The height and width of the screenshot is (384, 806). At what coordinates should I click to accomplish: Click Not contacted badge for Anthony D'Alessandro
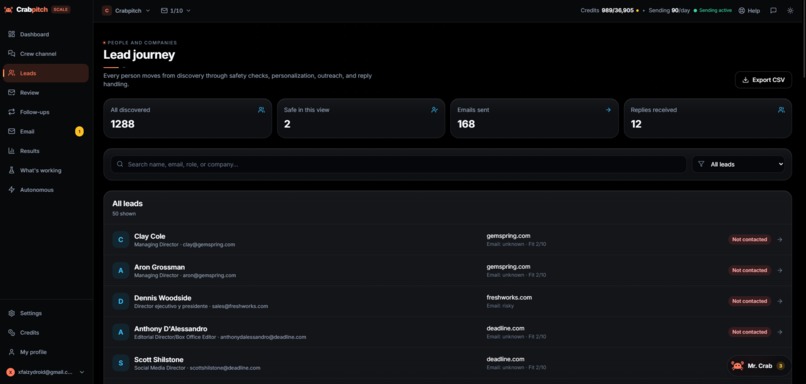749,332
